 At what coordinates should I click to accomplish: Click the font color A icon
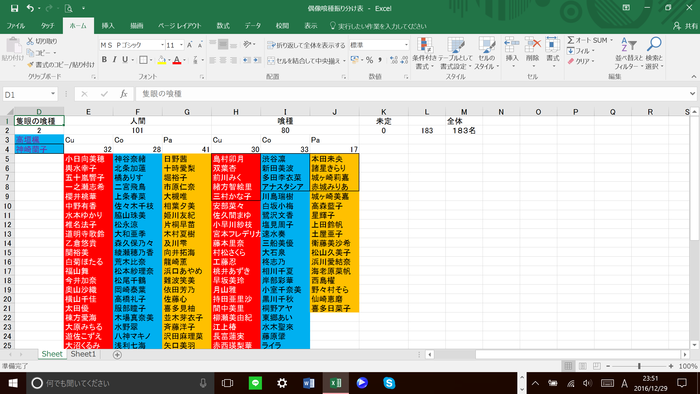pos(177,60)
